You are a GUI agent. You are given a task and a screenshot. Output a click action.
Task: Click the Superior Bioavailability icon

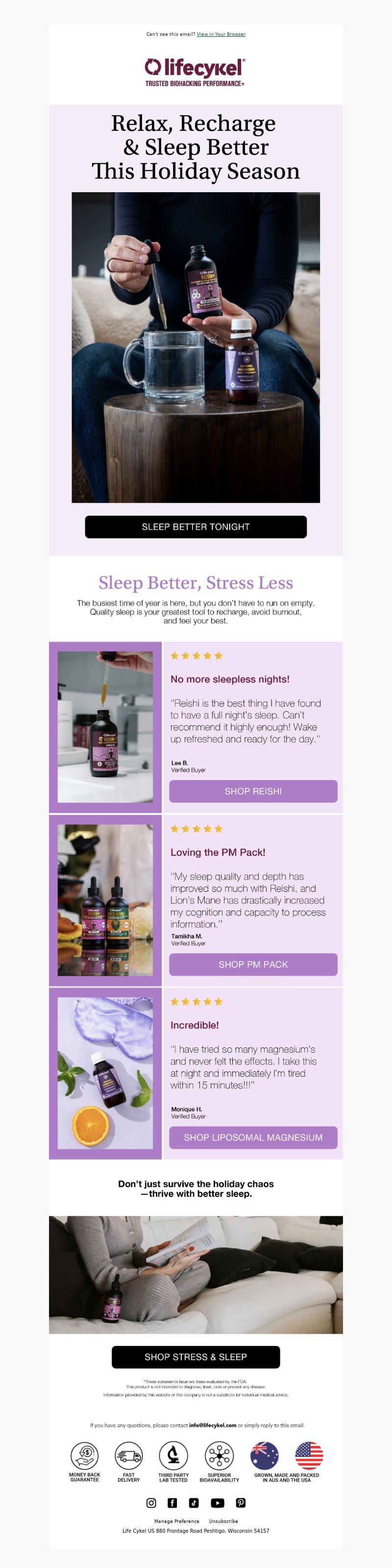(x=219, y=1455)
